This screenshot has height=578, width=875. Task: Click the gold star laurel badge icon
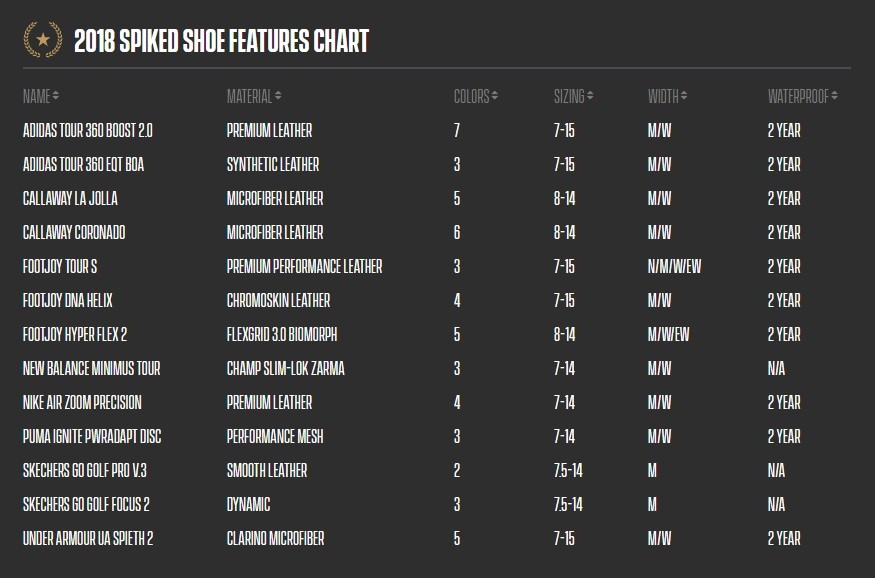click(42, 40)
